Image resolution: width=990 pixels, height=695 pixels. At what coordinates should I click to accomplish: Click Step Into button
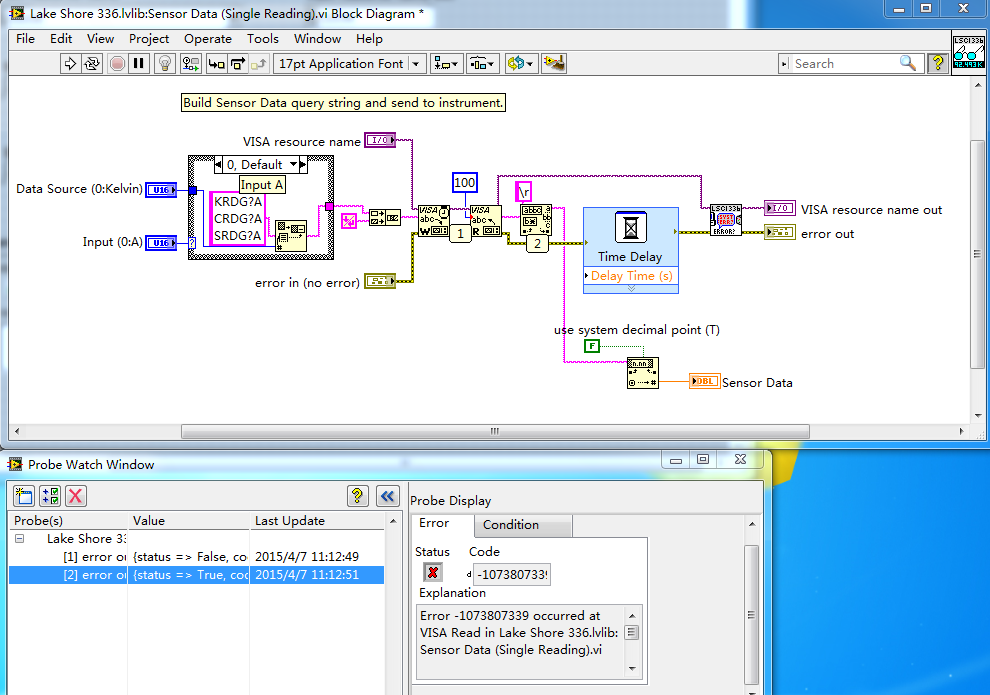click(217, 64)
